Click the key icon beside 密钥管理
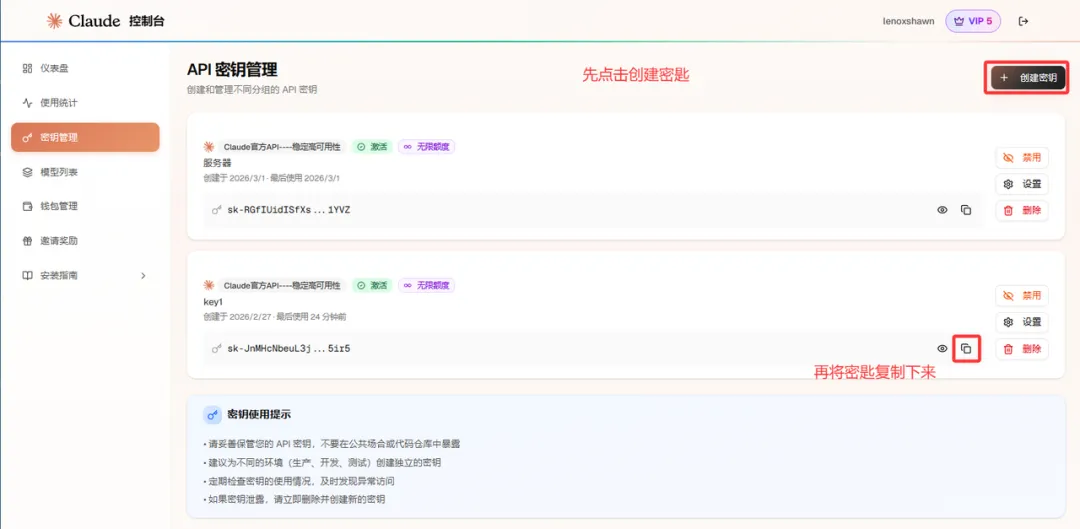Screen dimensions: 1080x529 tap(28, 138)
